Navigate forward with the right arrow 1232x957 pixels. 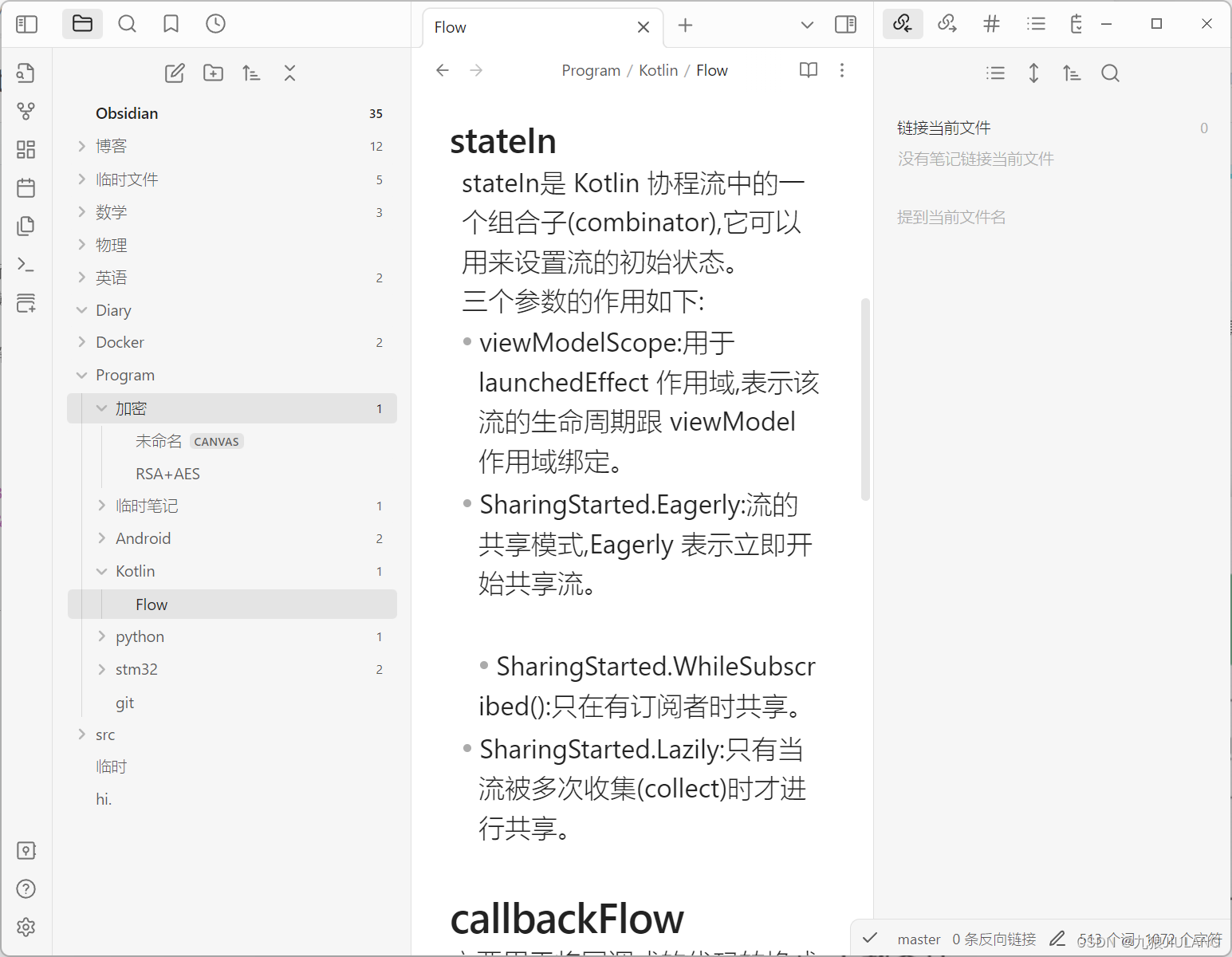tap(476, 70)
